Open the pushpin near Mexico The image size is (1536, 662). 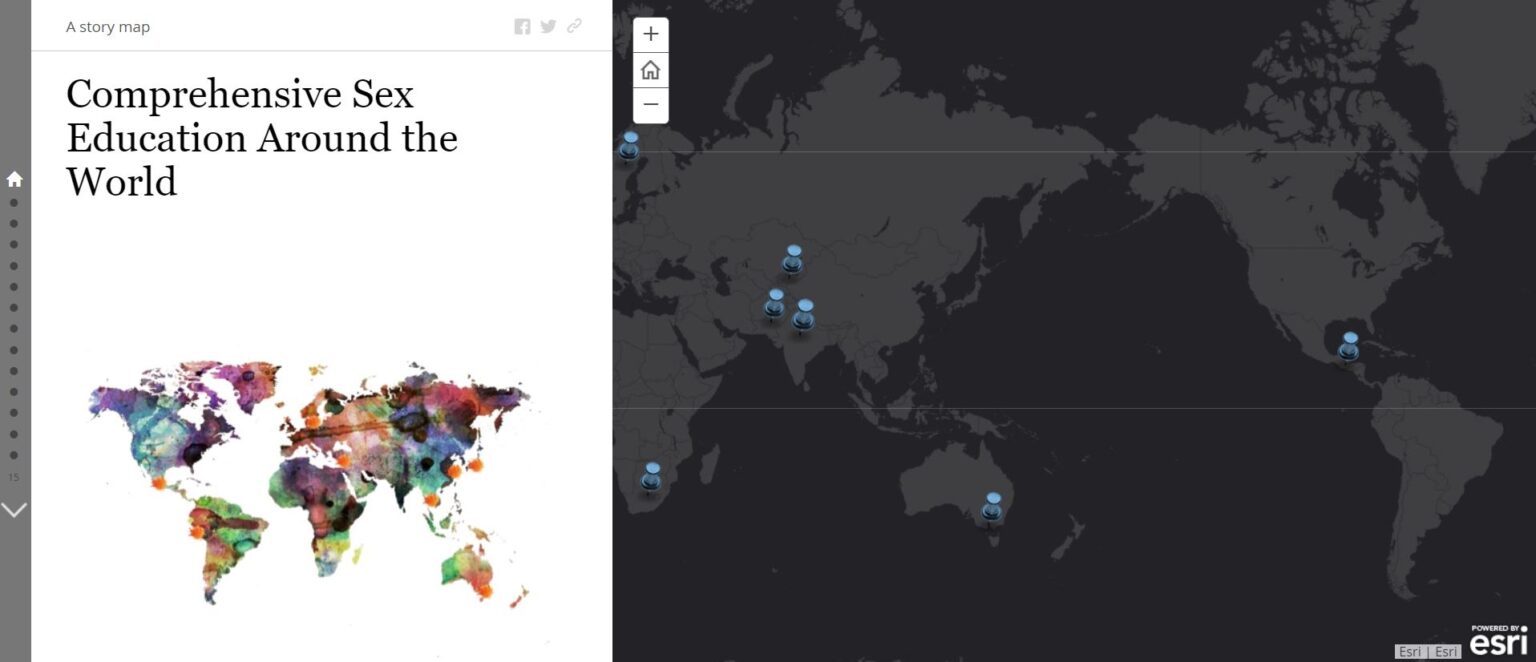(x=1349, y=346)
